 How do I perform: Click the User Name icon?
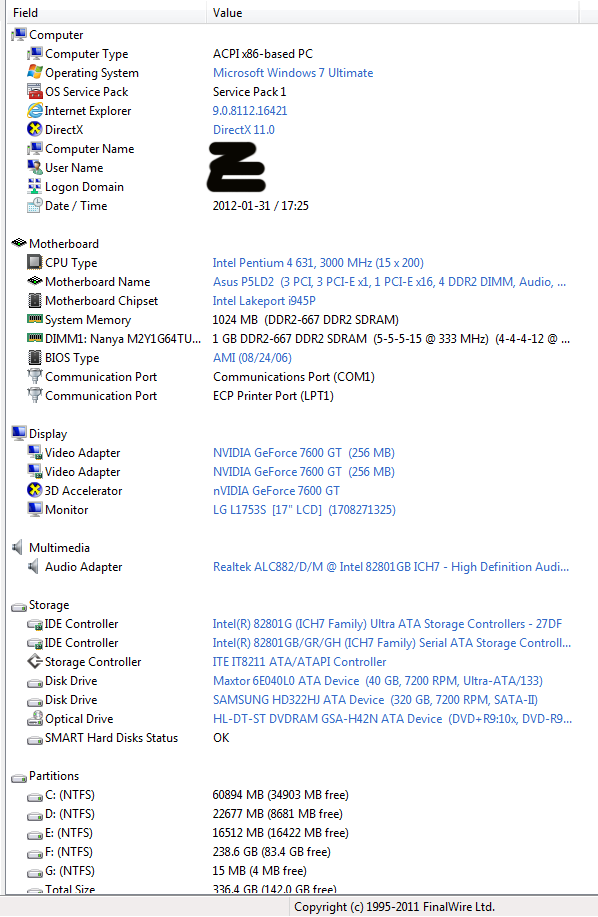coord(34,167)
